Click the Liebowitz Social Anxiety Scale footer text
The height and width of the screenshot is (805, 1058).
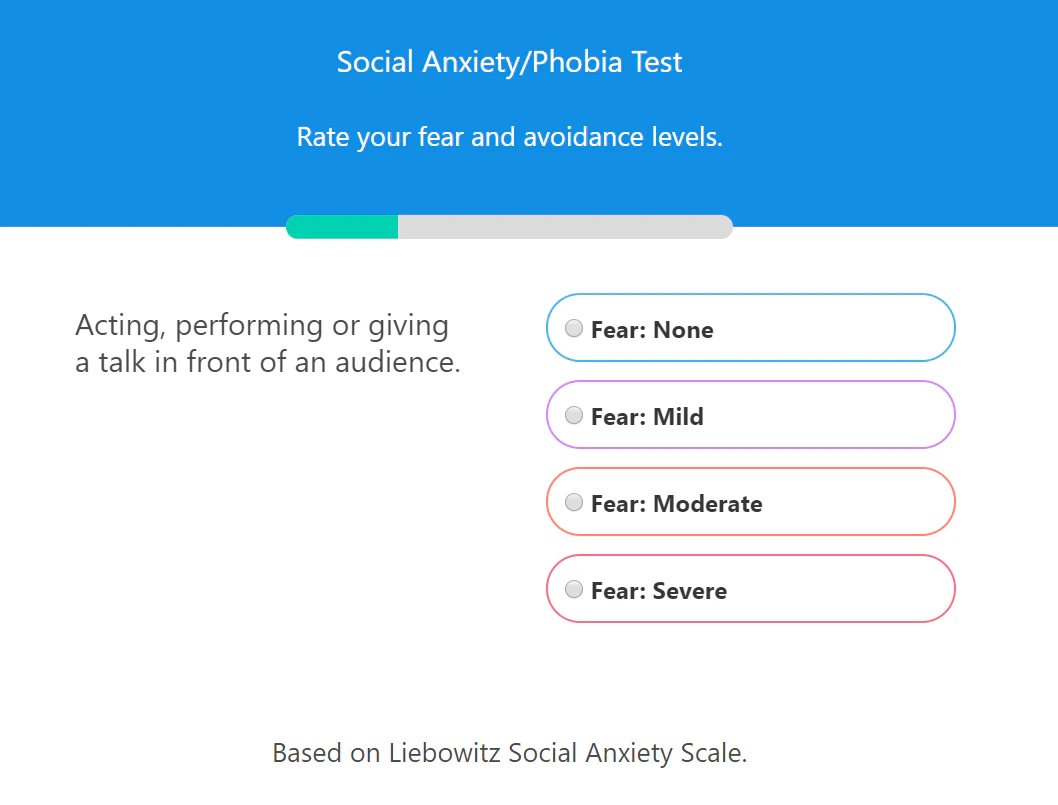pyautogui.click(x=509, y=753)
